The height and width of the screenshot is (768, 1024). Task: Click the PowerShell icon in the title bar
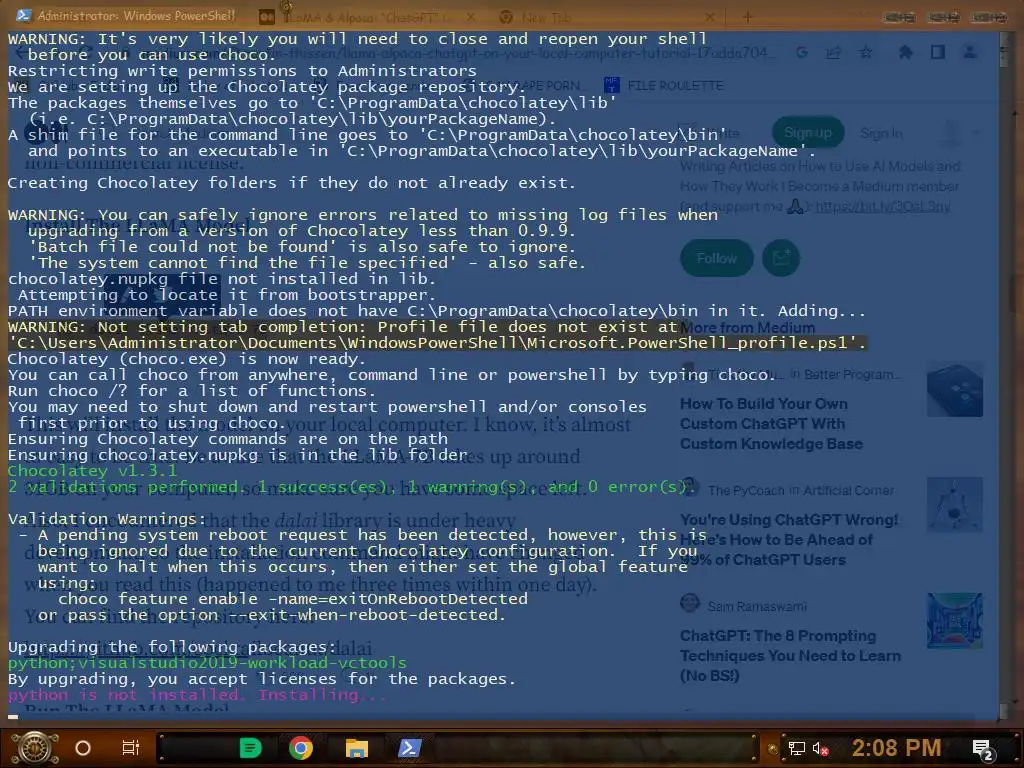[24, 15]
